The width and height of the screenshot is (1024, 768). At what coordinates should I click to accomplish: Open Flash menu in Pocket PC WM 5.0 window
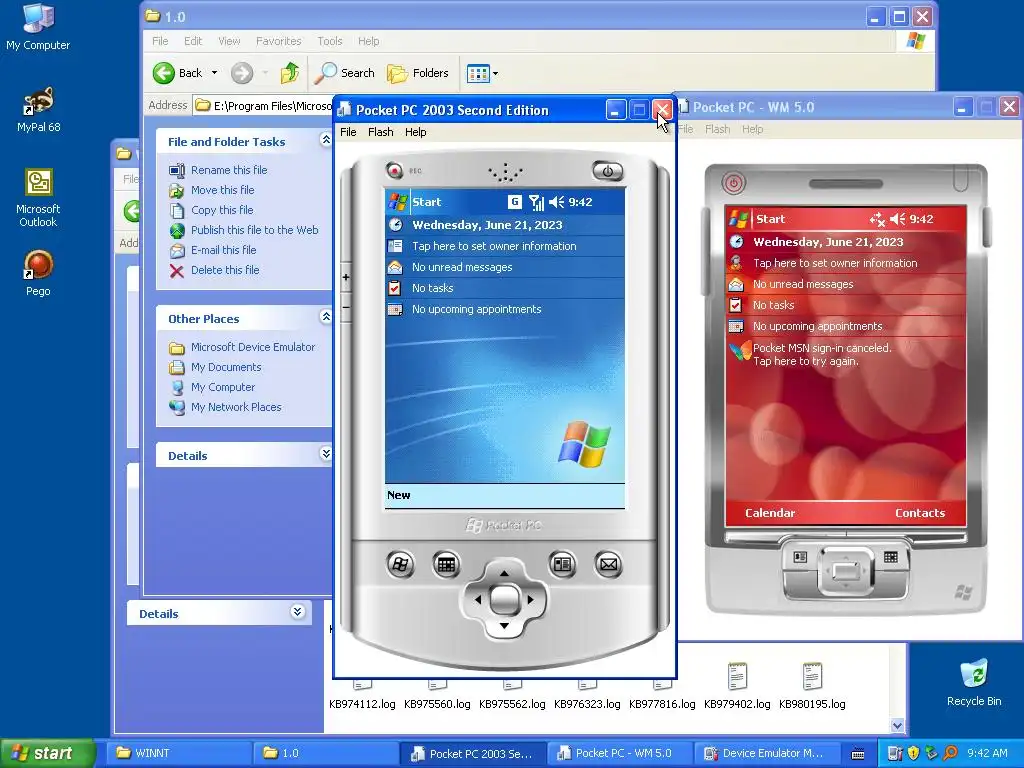717,129
